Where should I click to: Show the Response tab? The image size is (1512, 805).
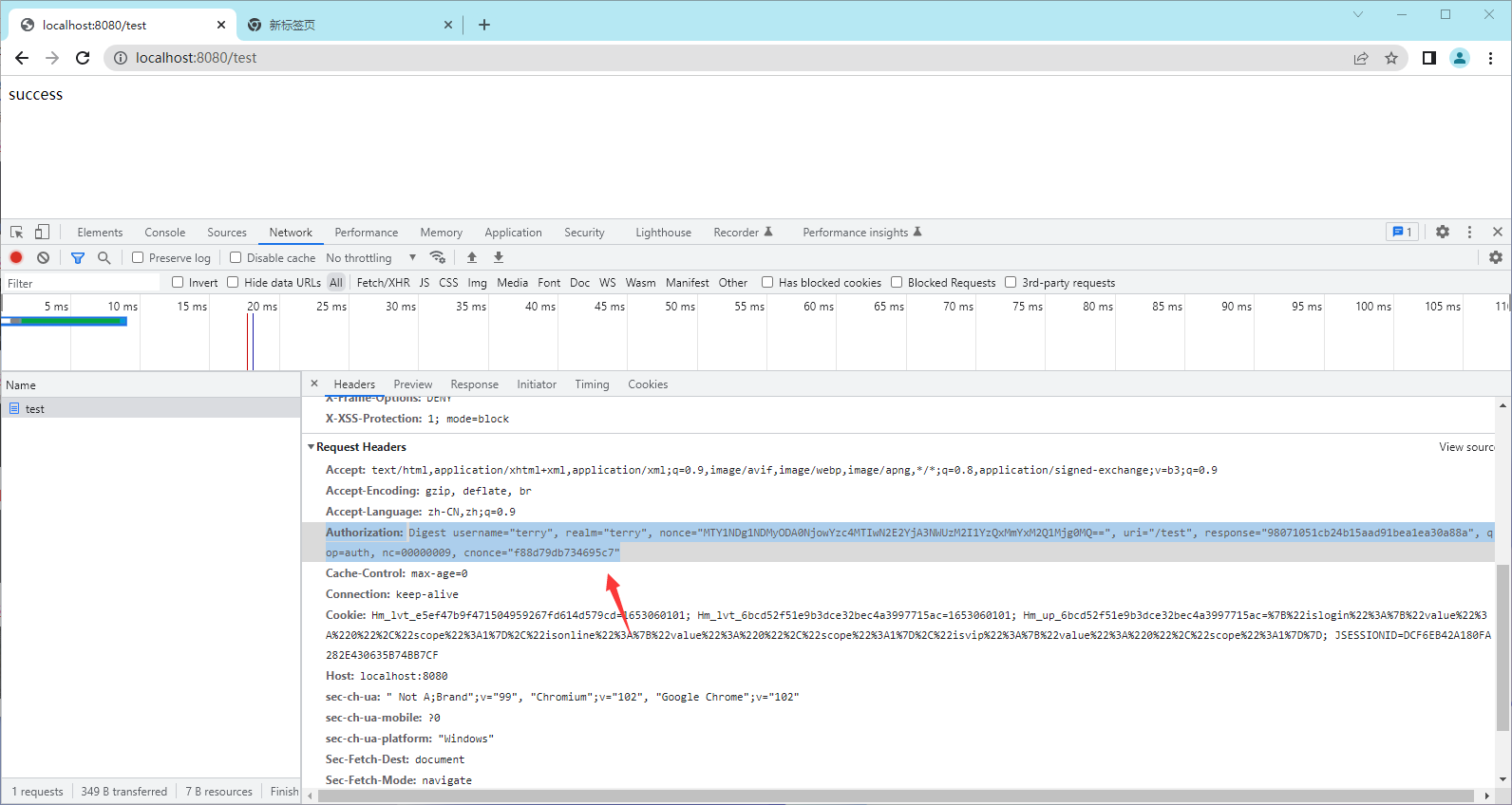point(474,384)
